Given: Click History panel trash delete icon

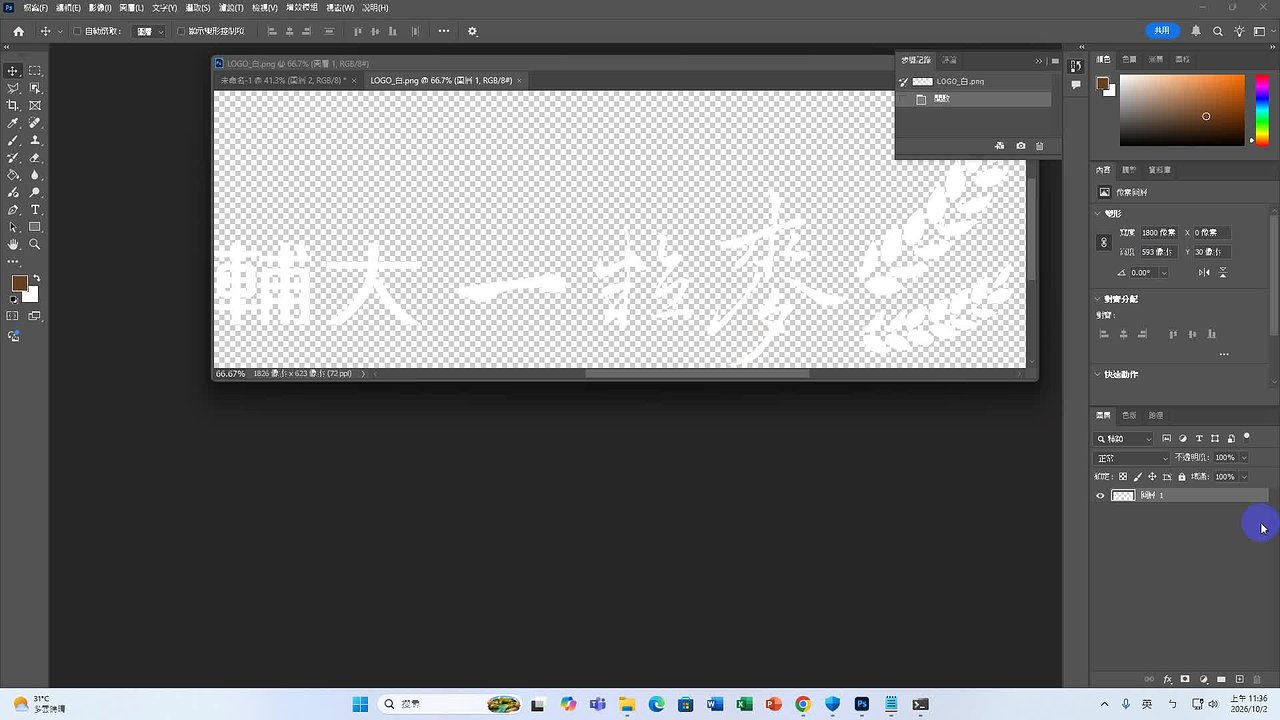Looking at the screenshot, I should pyautogui.click(x=1039, y=146).
